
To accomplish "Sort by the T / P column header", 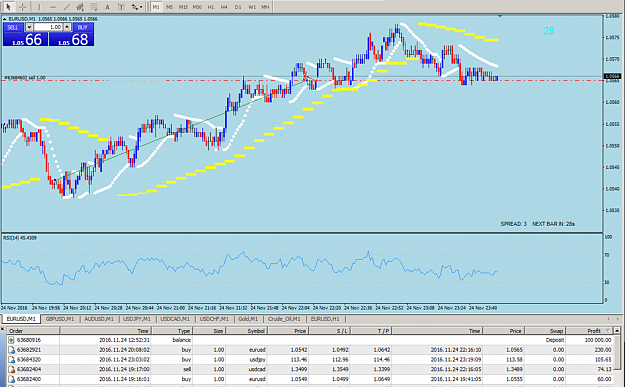I will [371, 331].
